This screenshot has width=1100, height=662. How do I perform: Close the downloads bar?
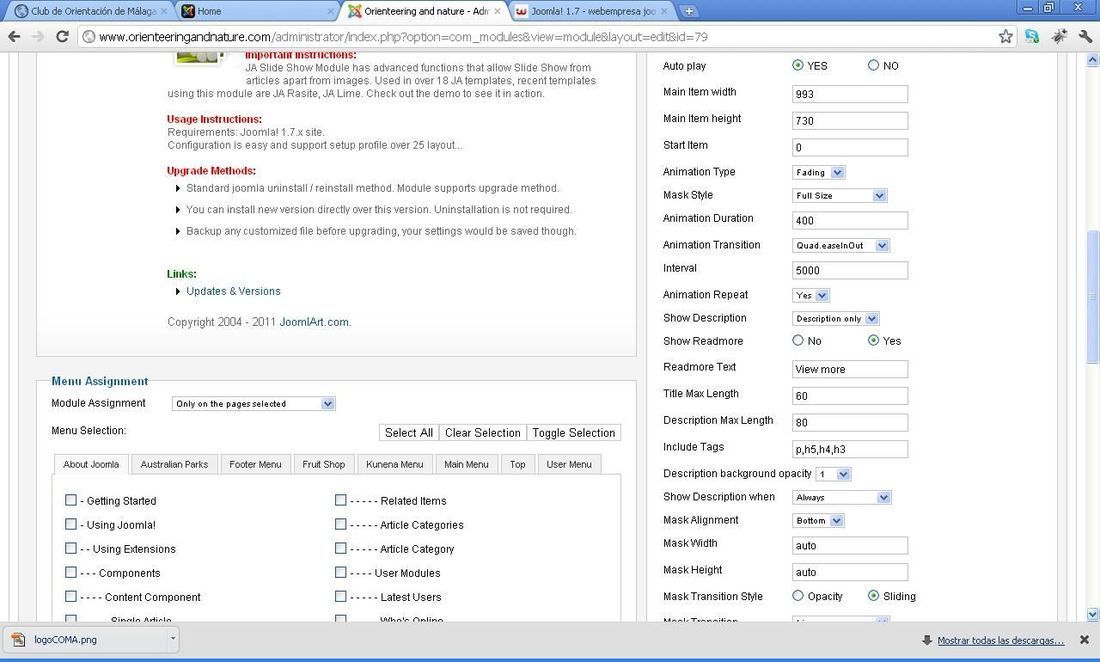(1085, 640)
